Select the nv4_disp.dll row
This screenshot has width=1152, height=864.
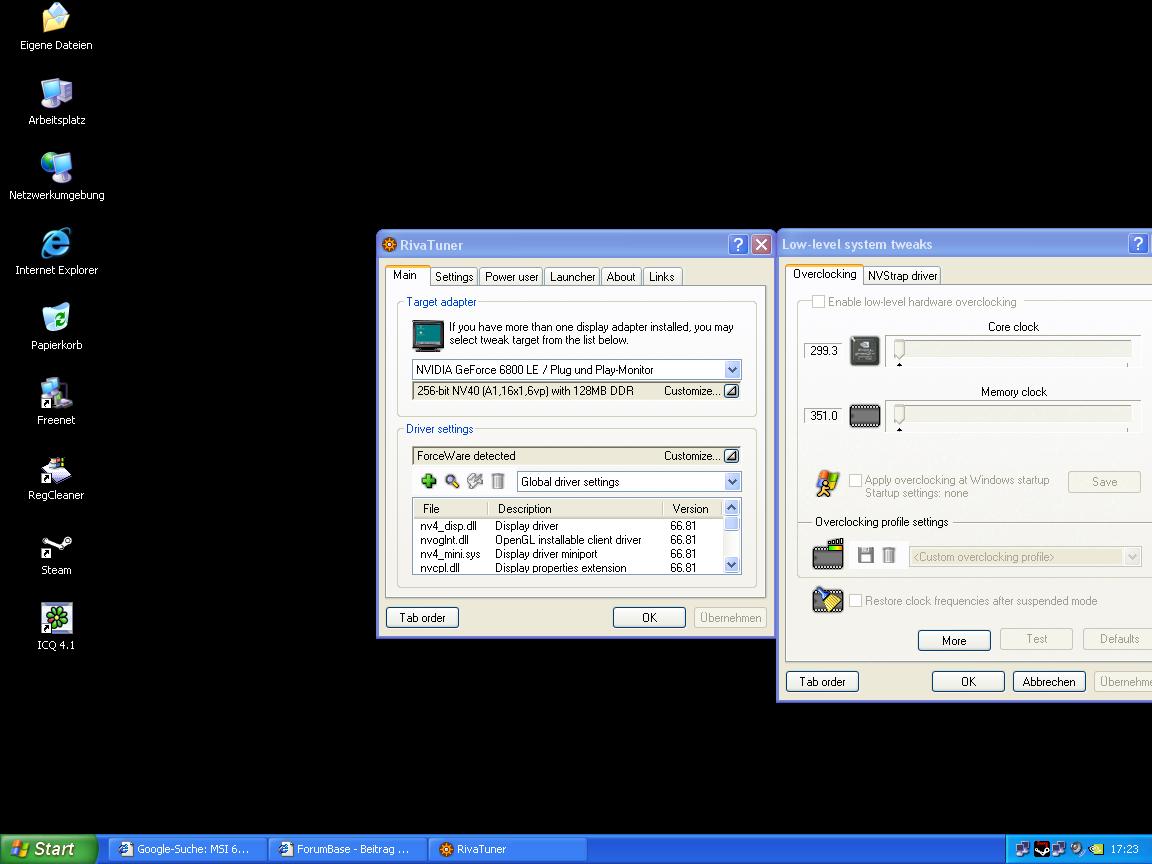(568, 526)
